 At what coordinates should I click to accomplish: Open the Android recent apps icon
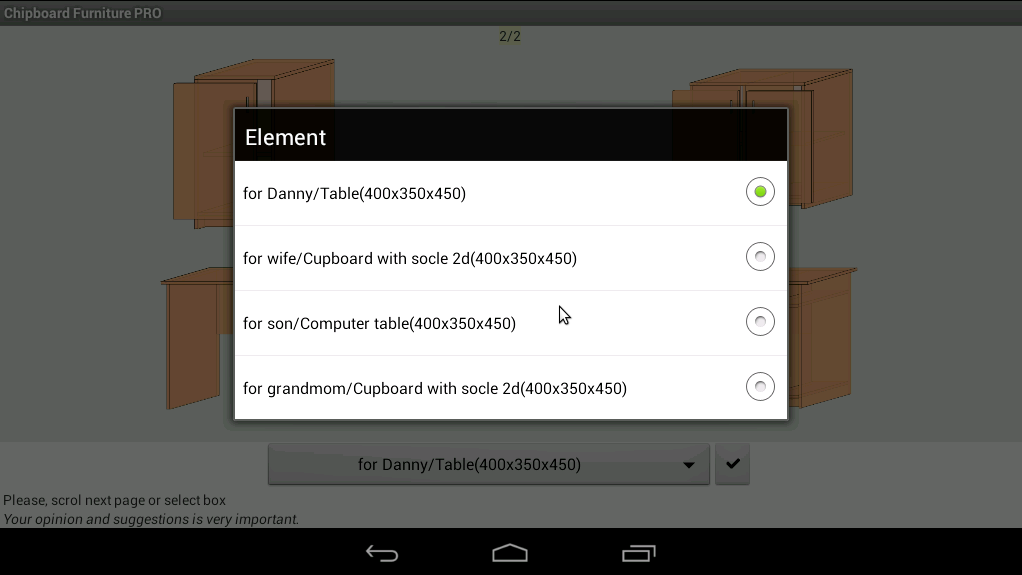click(639, 553)
